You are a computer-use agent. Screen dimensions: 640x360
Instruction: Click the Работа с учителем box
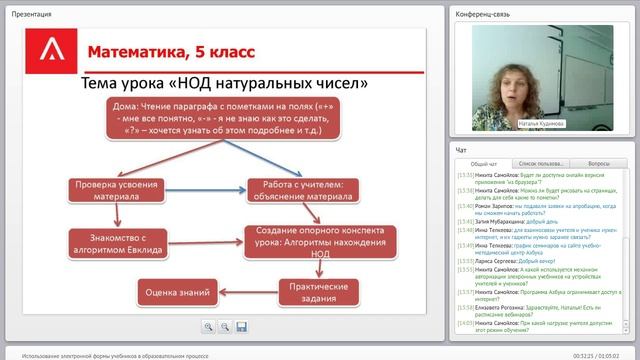303,191
